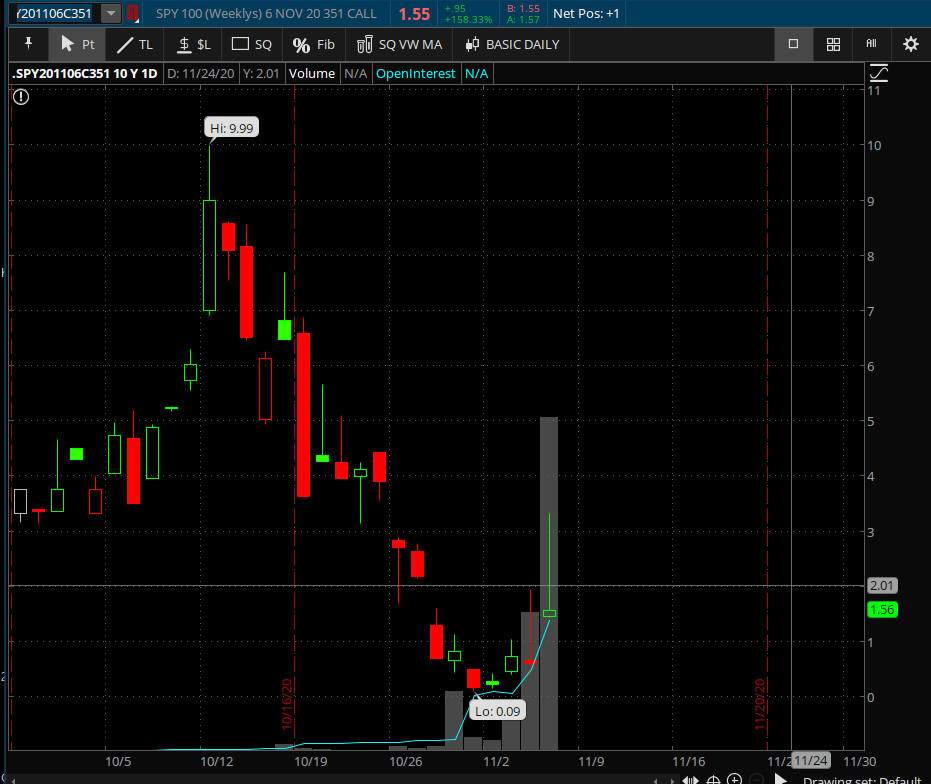Click the SPY 100 (Weeklys) option description

click(x=266, y=13)
